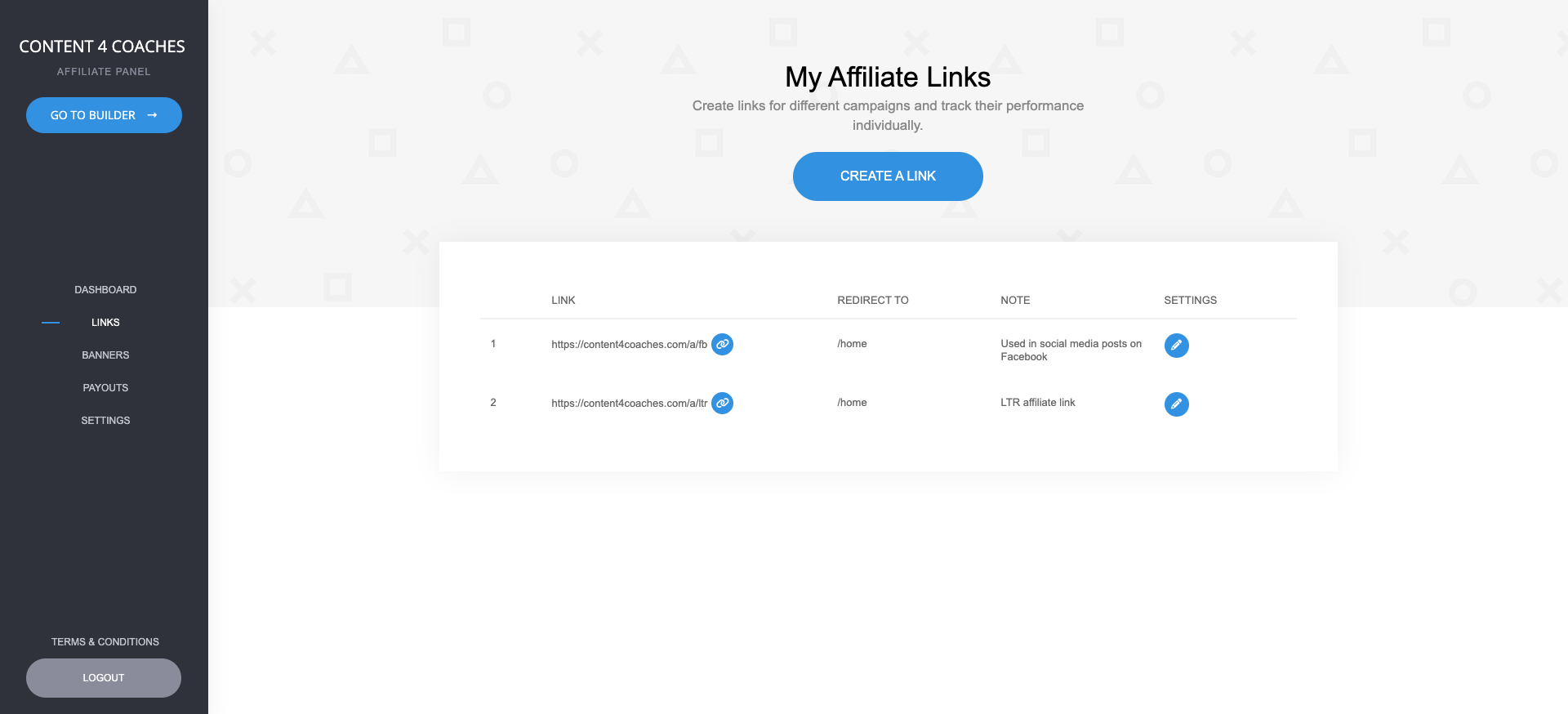Edit the Facebook link with pencil icon
Screen dimensions: 1568x714
tap(1176, 346)
